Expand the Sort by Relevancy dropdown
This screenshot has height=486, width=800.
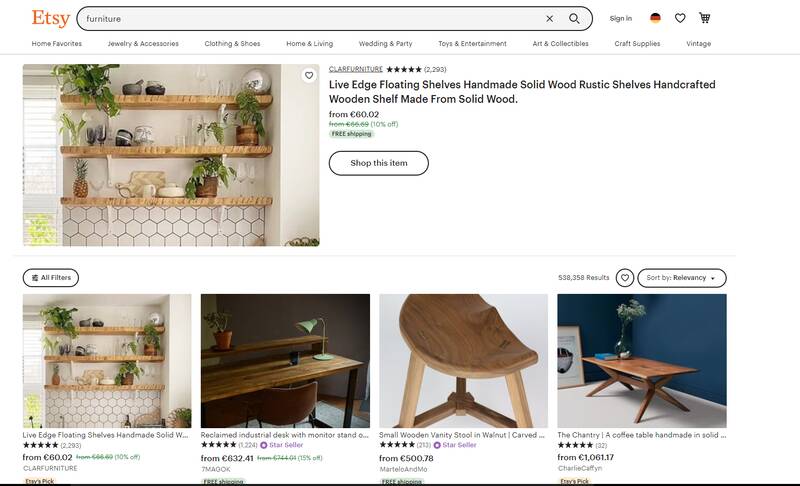click(x=681, y=278)
